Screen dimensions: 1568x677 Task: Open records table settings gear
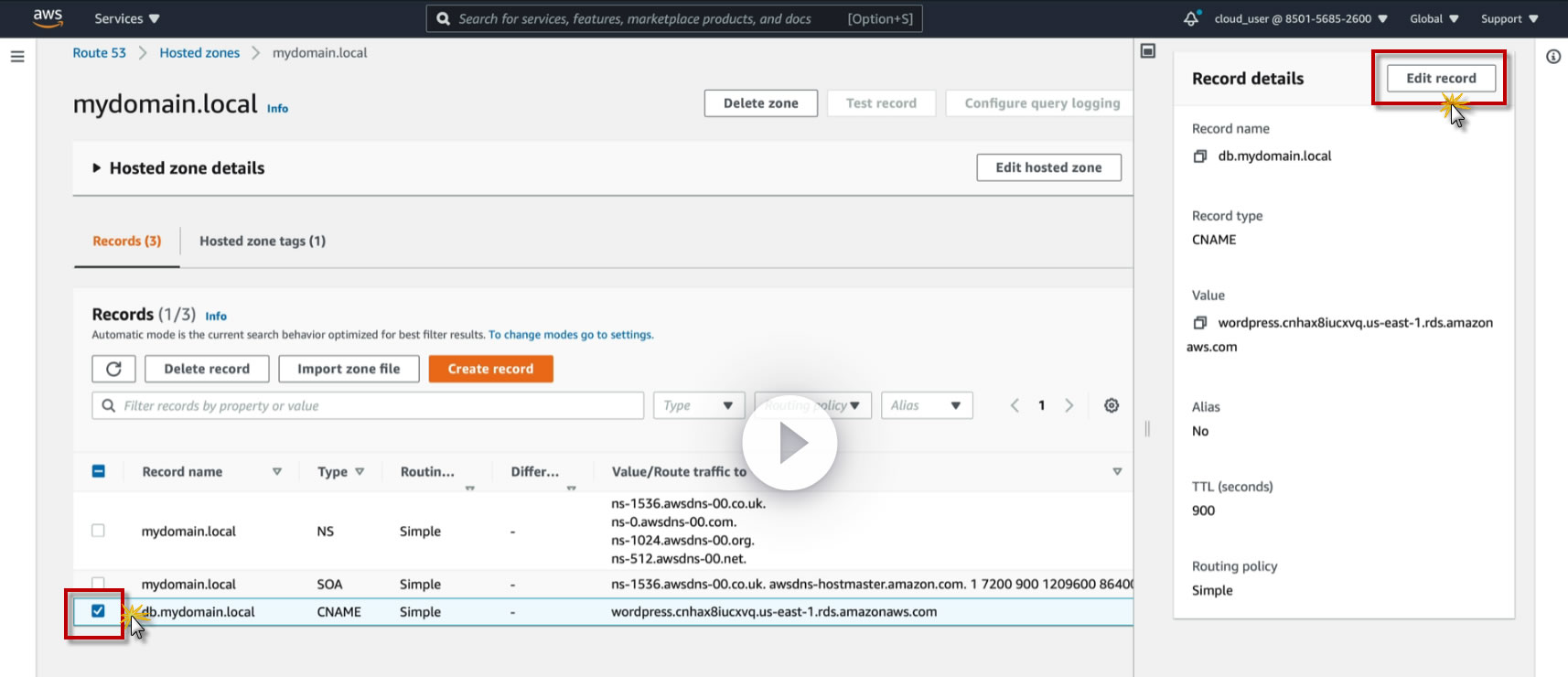point(1112,405)
